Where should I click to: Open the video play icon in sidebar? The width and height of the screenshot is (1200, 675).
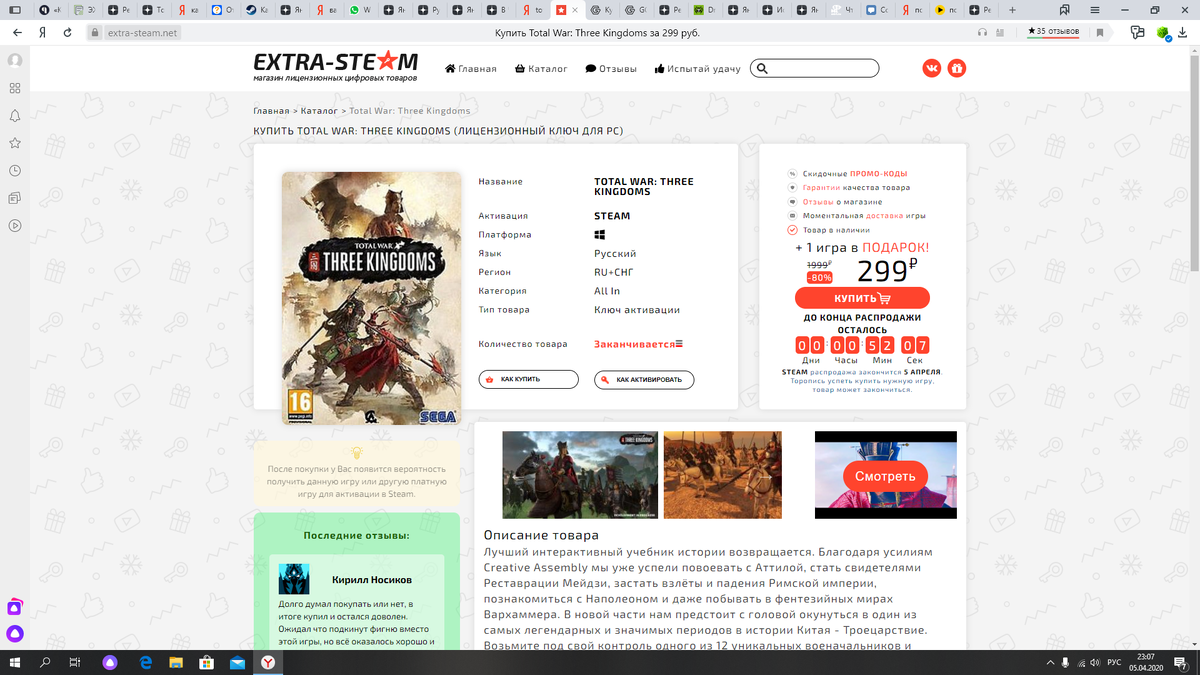15,226
